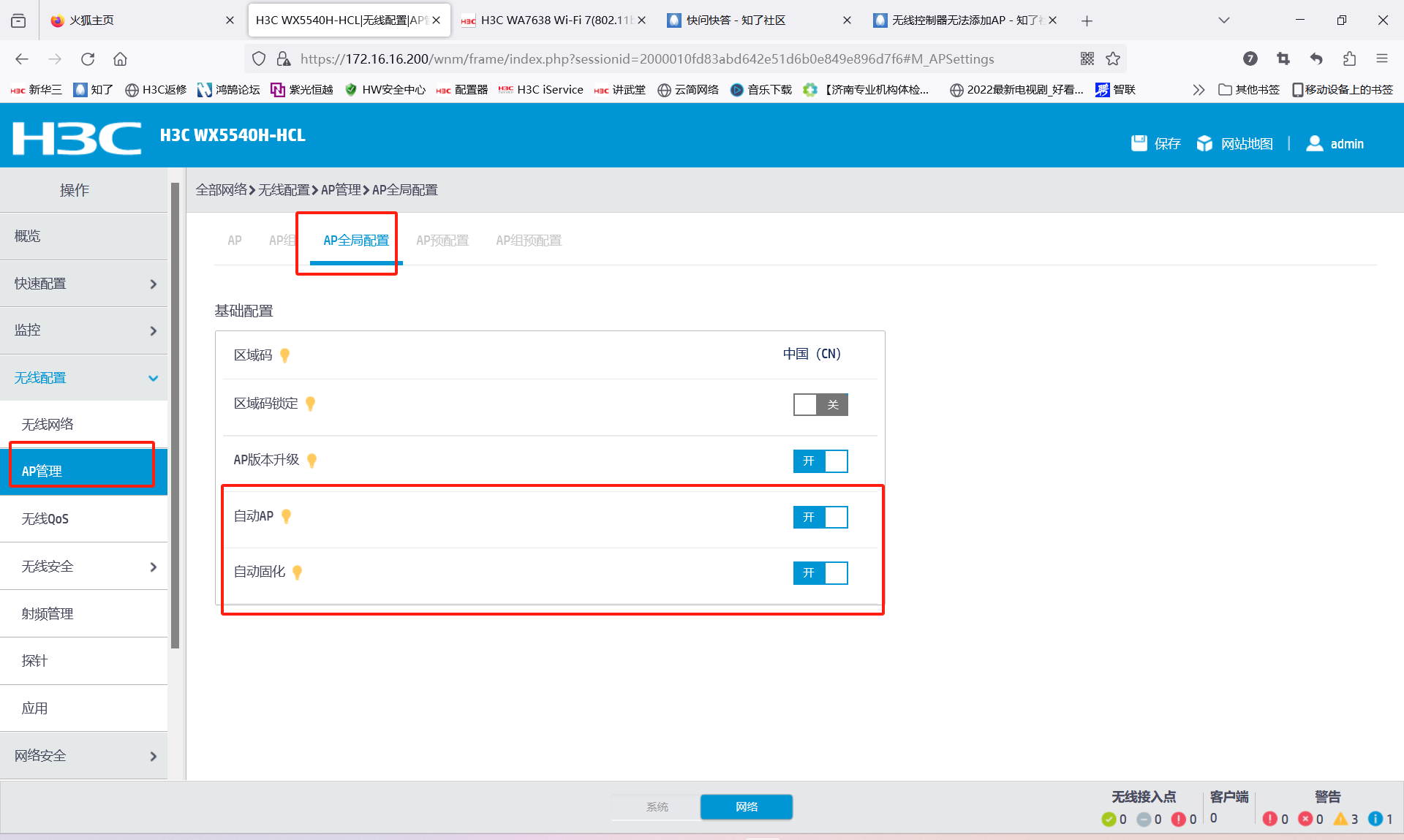Click the hint bulb beside 自动AP
The image size is (1404, 840).
pyautogui.click(x=287, y=516)
